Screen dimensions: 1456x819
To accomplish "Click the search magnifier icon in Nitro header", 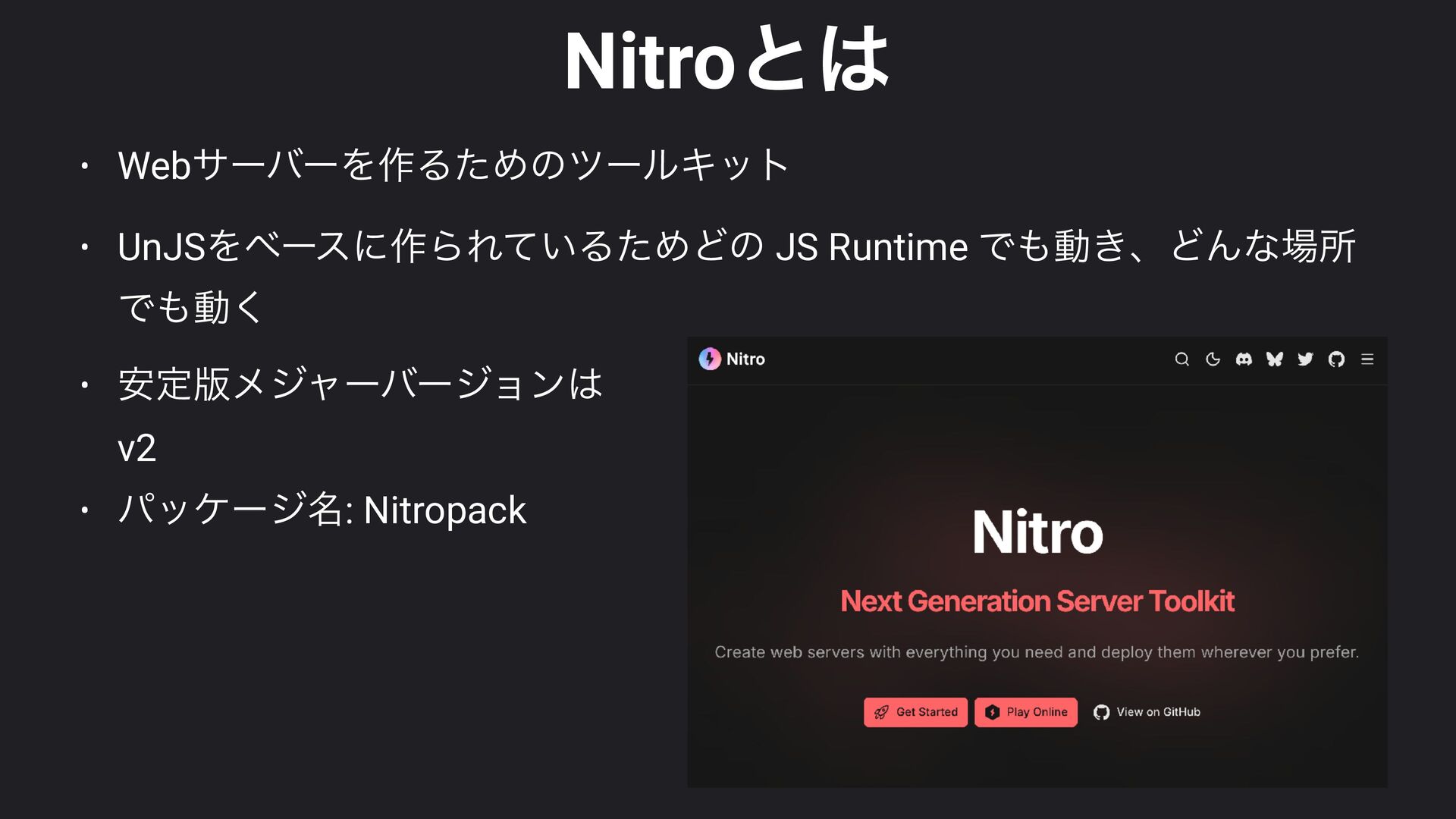I will pyautogui.click(x=1181, y=359).
